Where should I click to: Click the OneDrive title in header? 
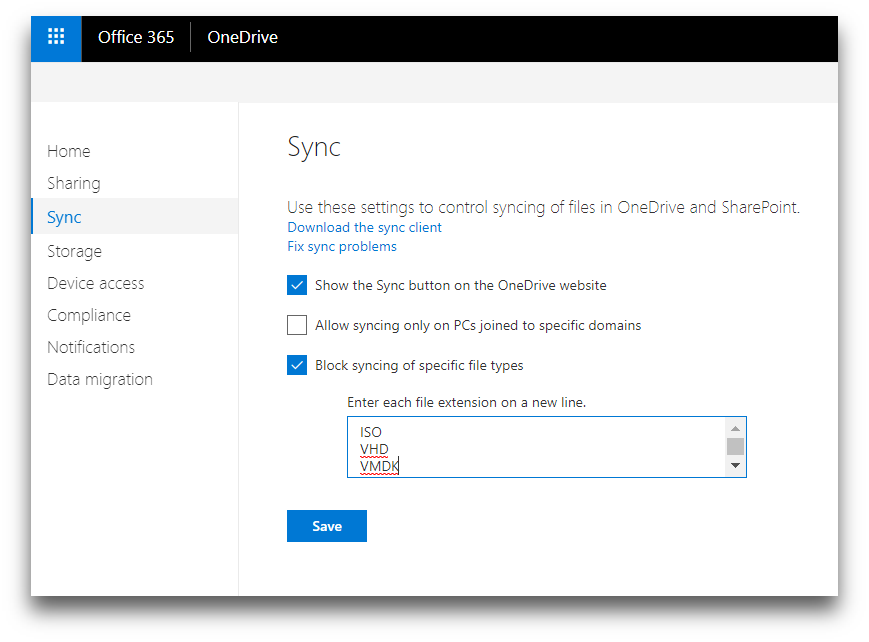click(x=242, y=38)
